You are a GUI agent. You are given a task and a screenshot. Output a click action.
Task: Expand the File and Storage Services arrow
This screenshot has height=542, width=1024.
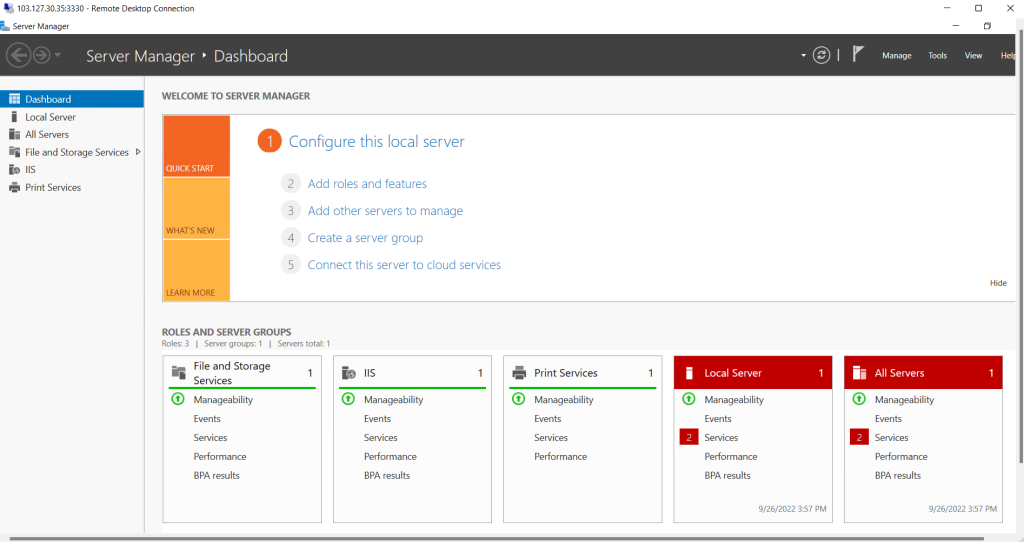coord(138,152)
